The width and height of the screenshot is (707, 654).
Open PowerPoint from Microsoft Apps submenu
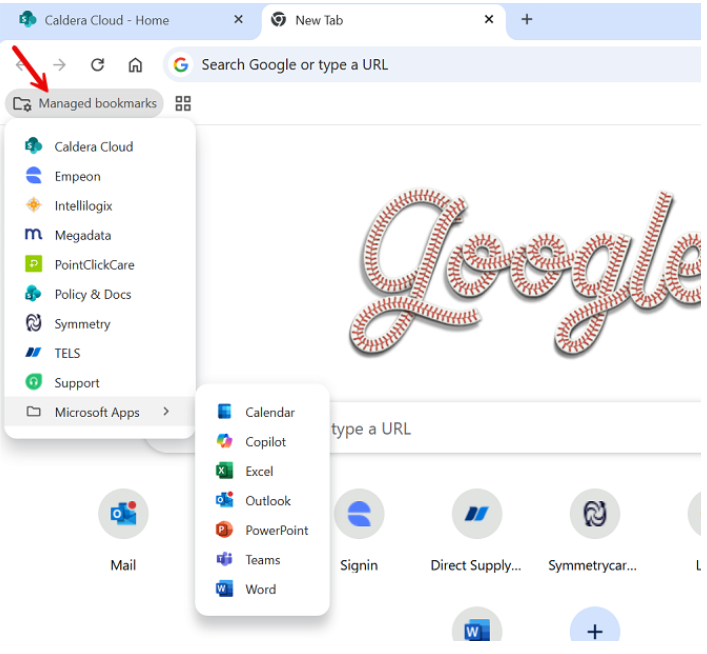tap(262, 530)
